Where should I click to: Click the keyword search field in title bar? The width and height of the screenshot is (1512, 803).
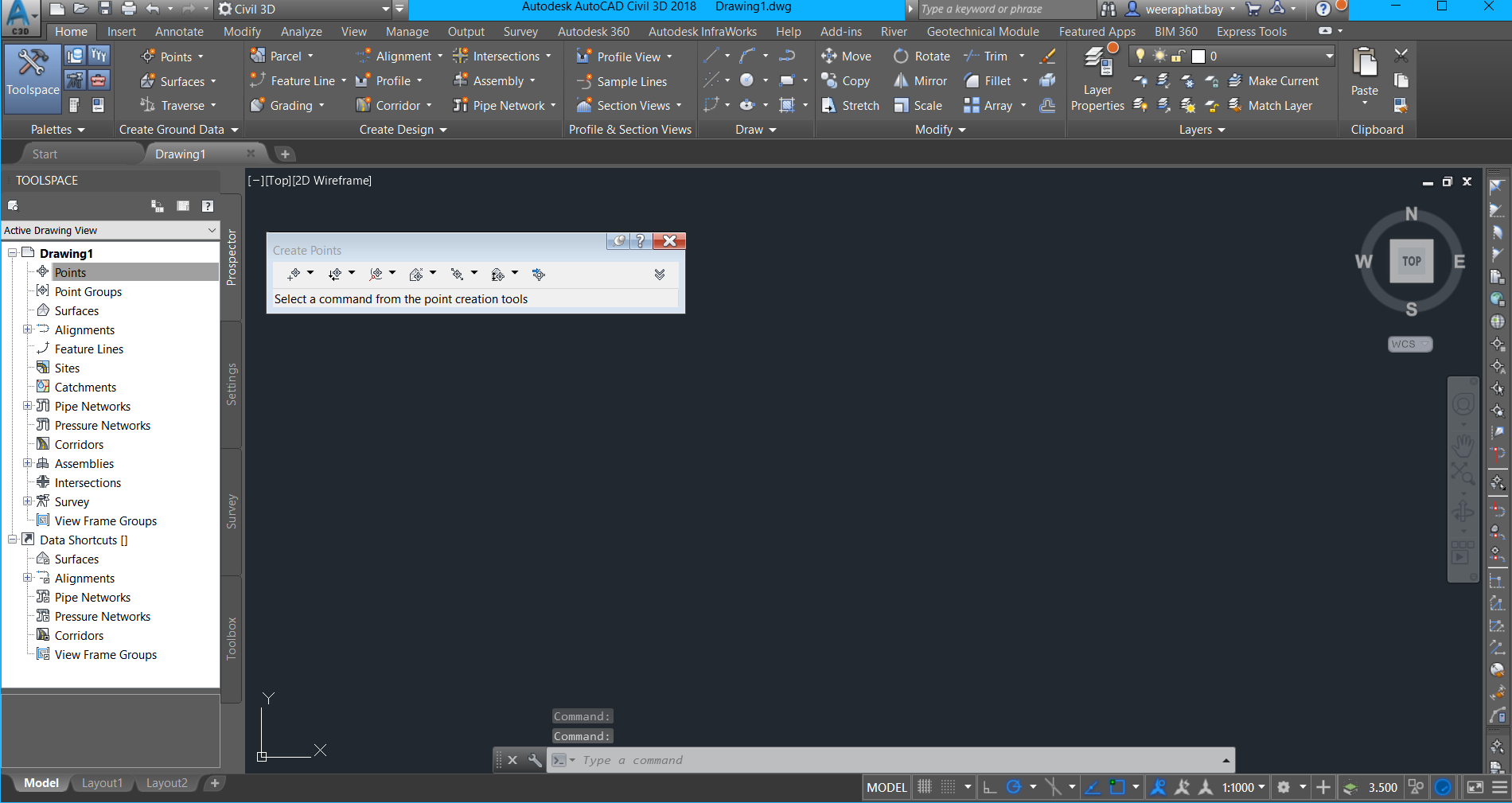tap(1006, 10)
